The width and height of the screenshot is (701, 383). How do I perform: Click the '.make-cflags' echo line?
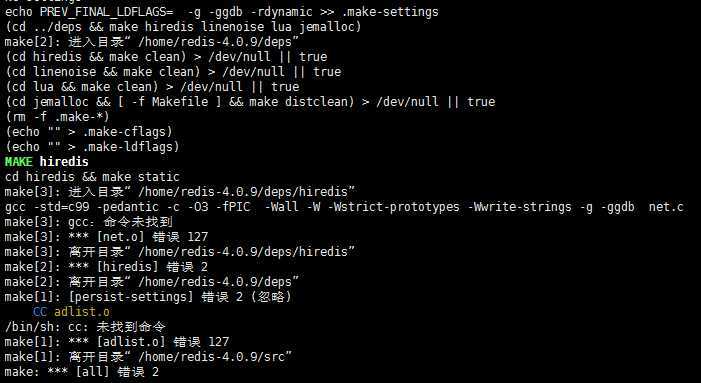tap(89, 131)
